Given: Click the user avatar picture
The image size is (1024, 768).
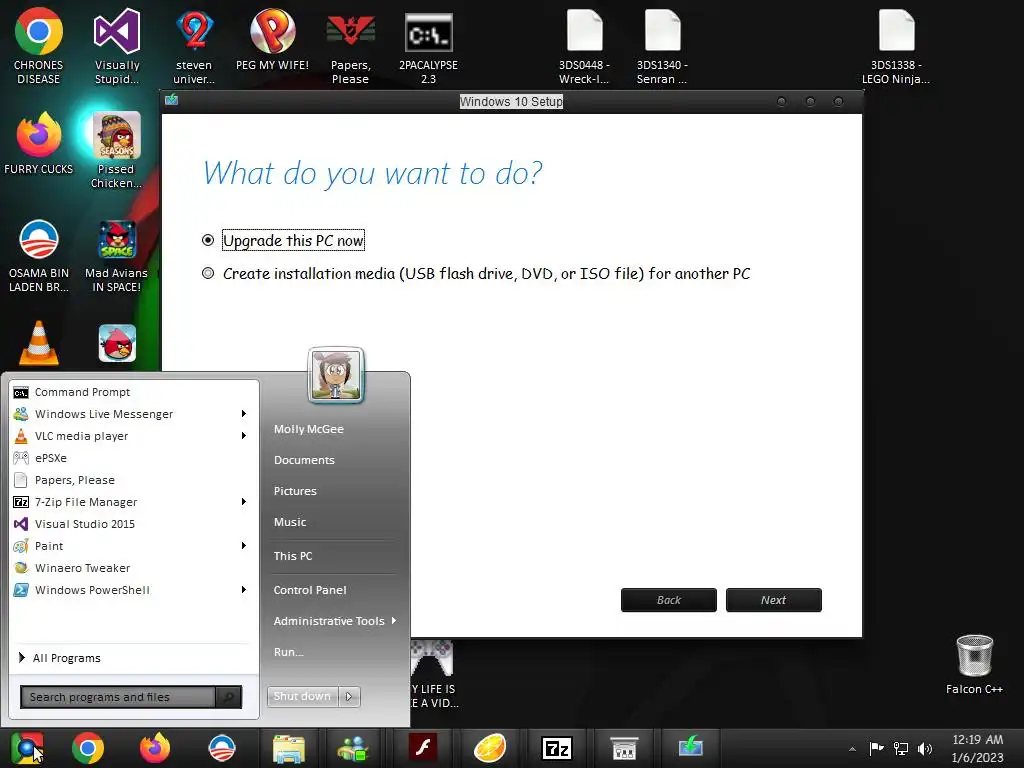Looking at the screenshot, I should [335, 375].
